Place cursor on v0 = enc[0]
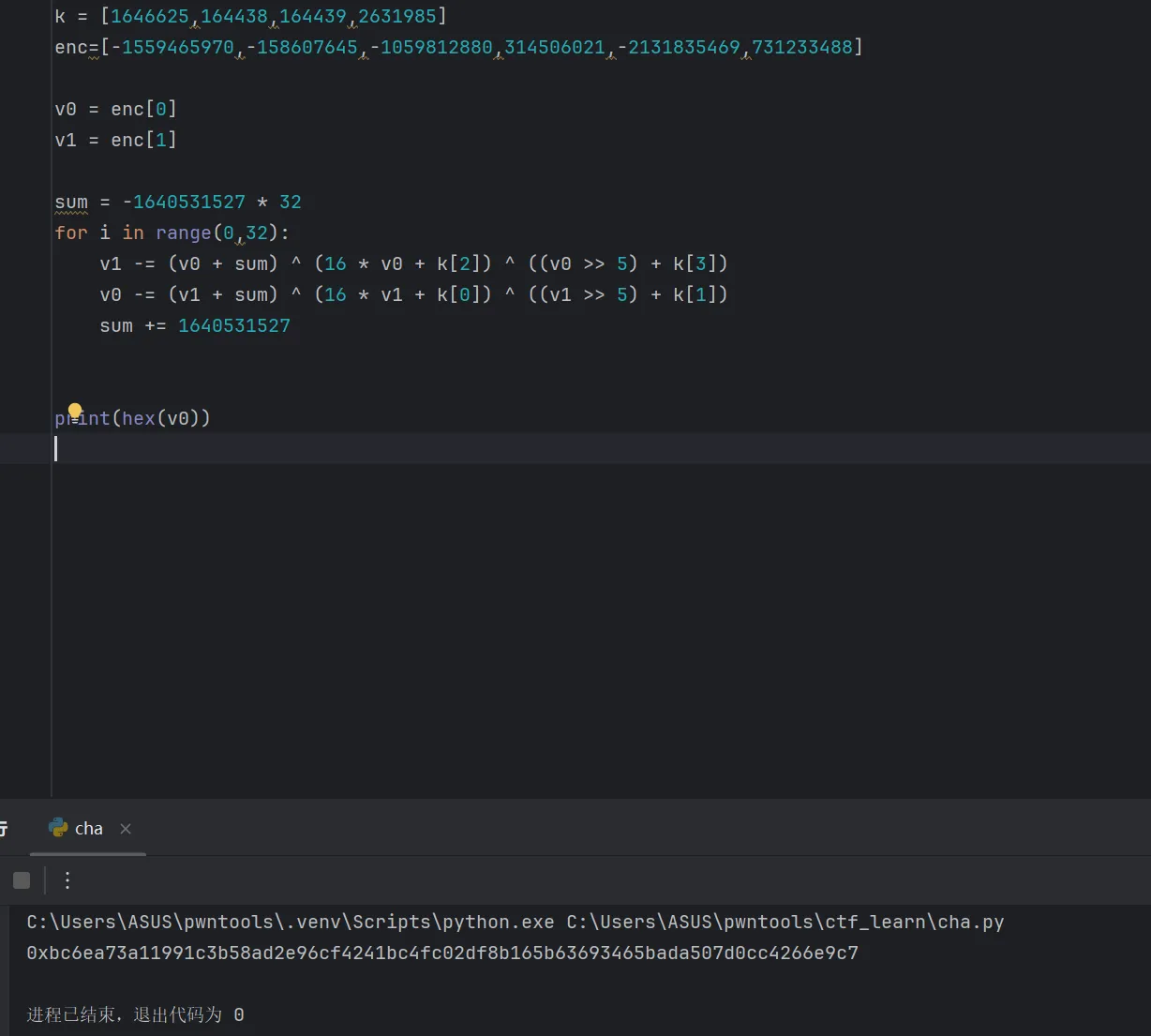 (115, 109)
